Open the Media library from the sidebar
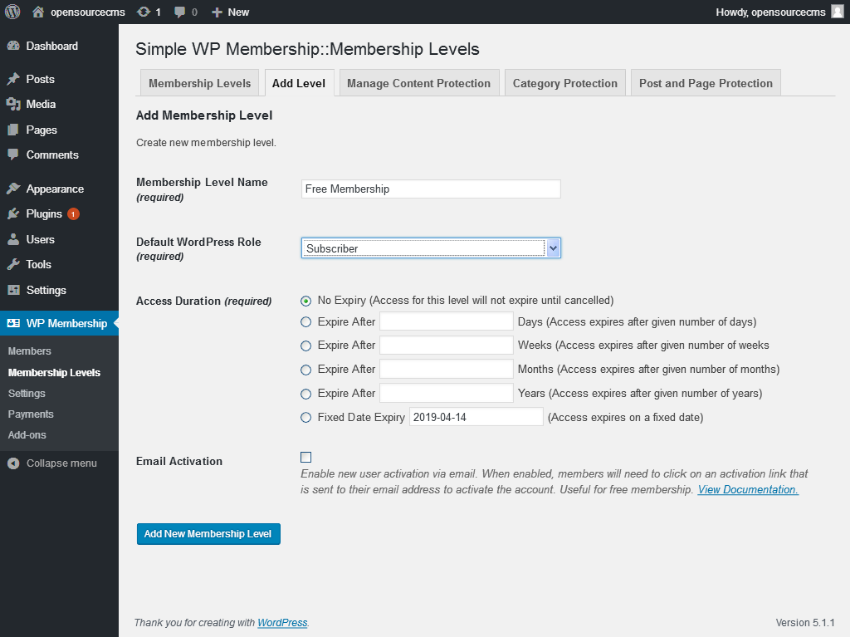Viewport: 850px width, 637px height. [14, 104]
